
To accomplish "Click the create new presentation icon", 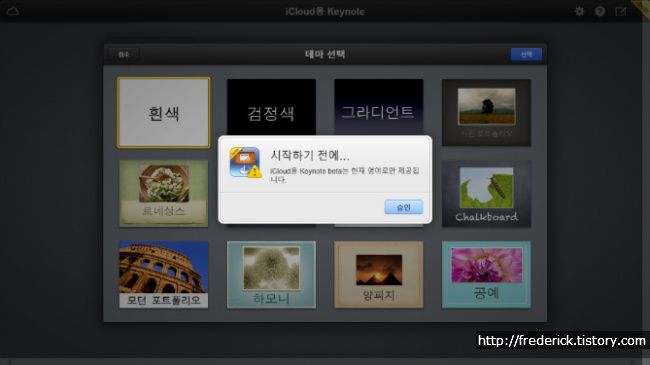I will [621, 11].
